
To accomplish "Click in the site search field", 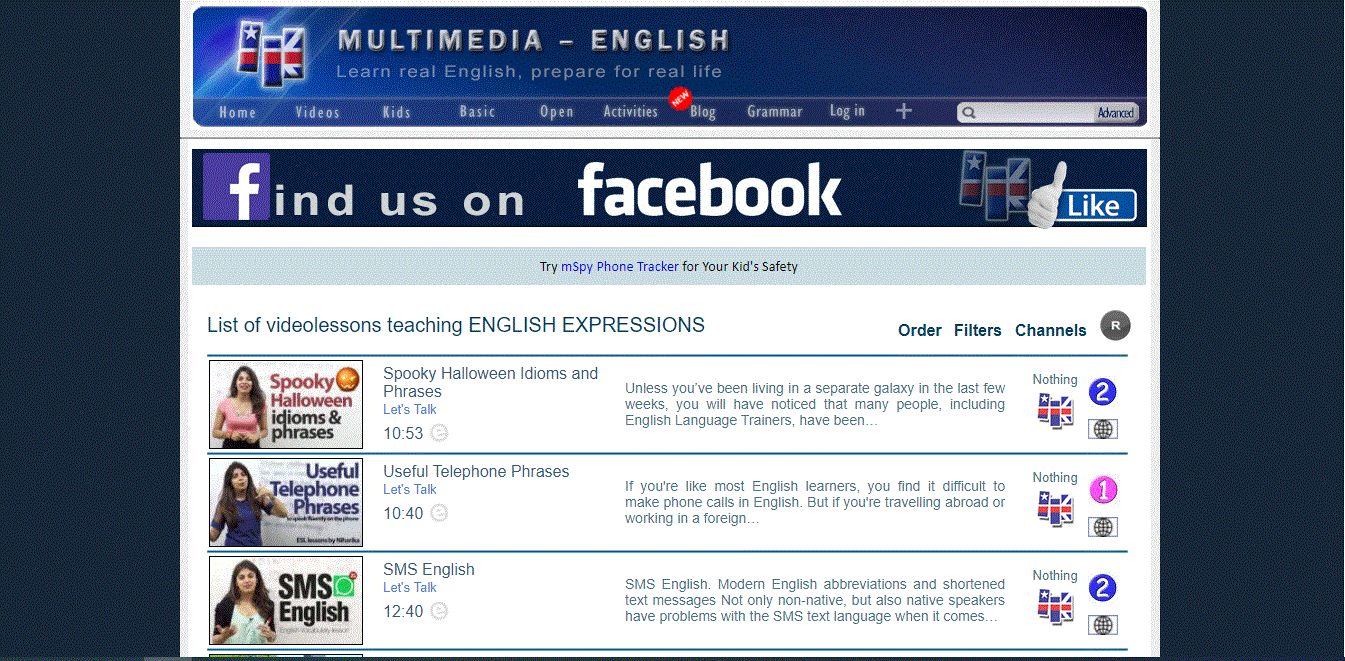I will pyautogui.click(x=1036, y=113).
